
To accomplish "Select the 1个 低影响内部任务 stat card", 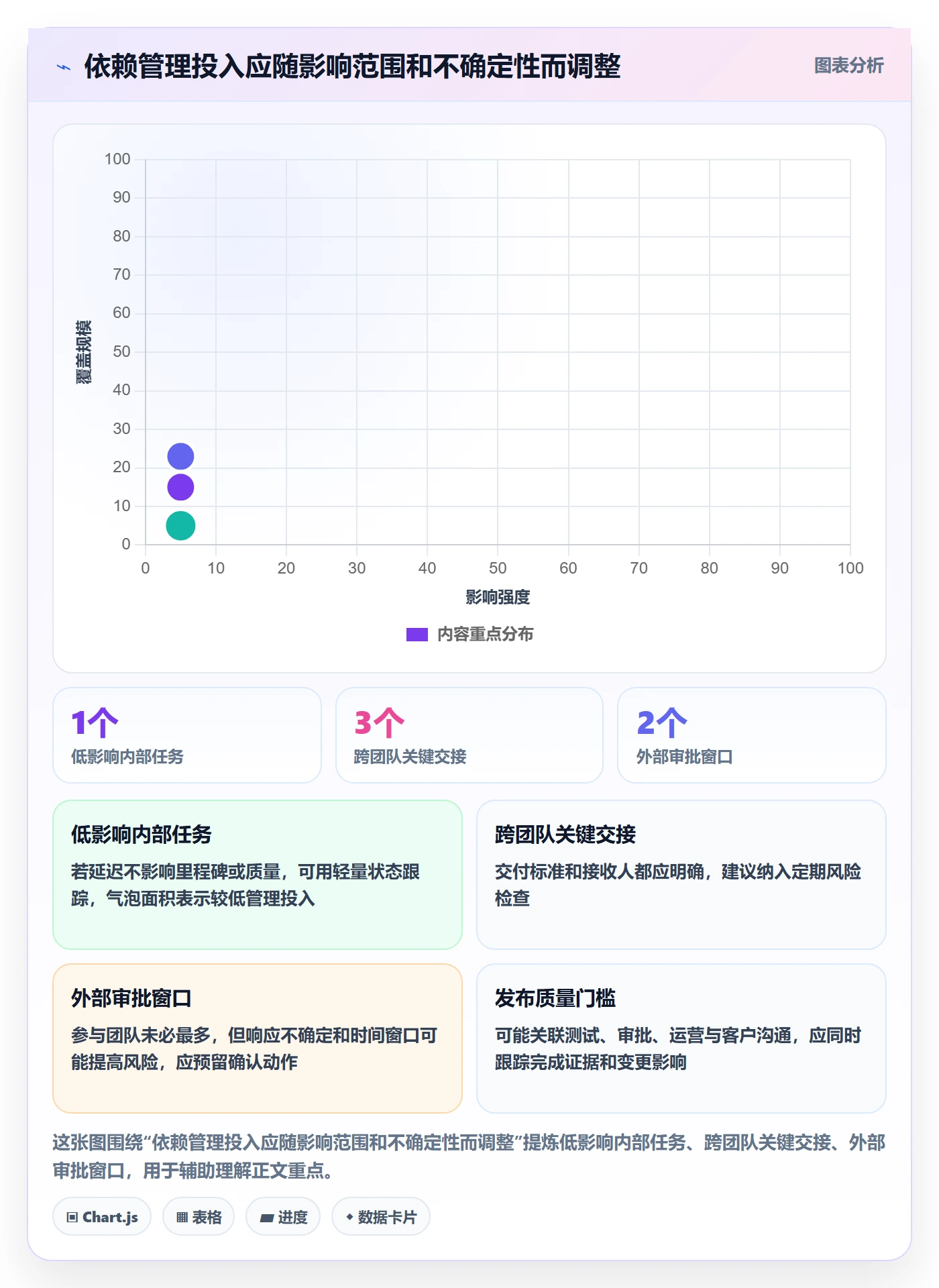I will pos(187,735).
